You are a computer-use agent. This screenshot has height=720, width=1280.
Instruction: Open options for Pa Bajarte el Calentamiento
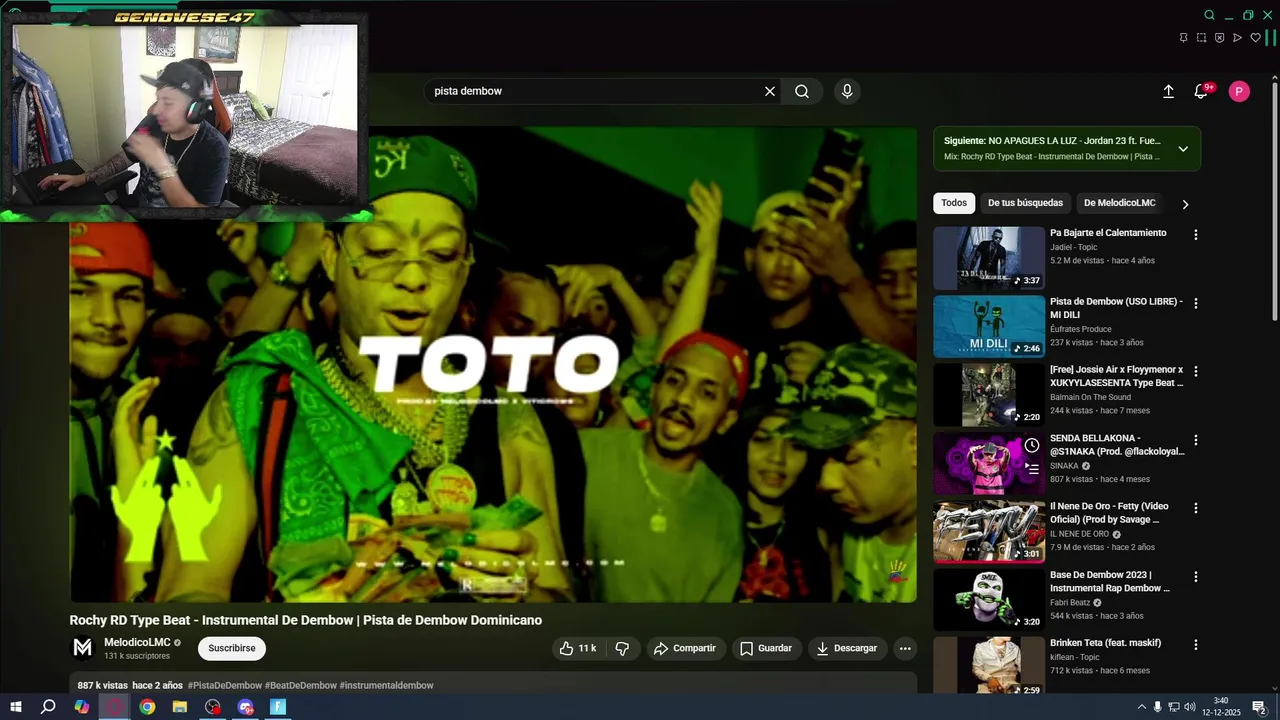(x=1195, y=235)
